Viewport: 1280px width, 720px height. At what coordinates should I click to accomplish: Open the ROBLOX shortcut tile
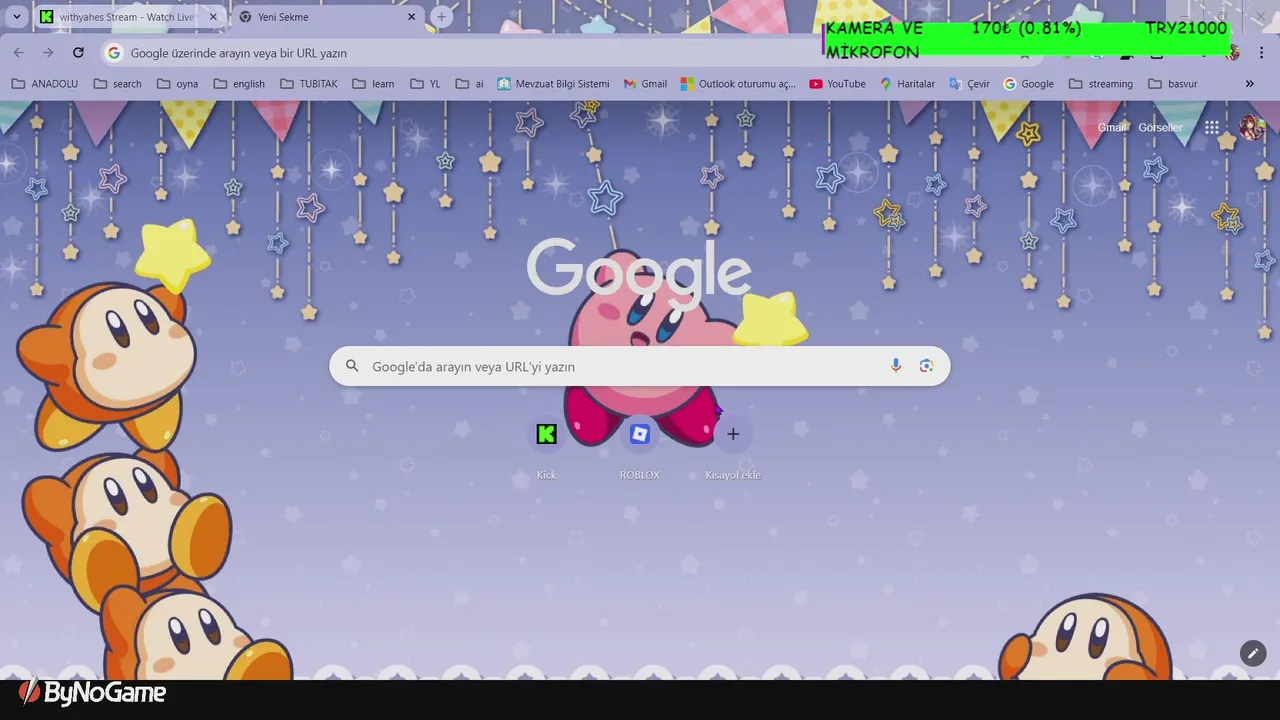coord(640,446)
